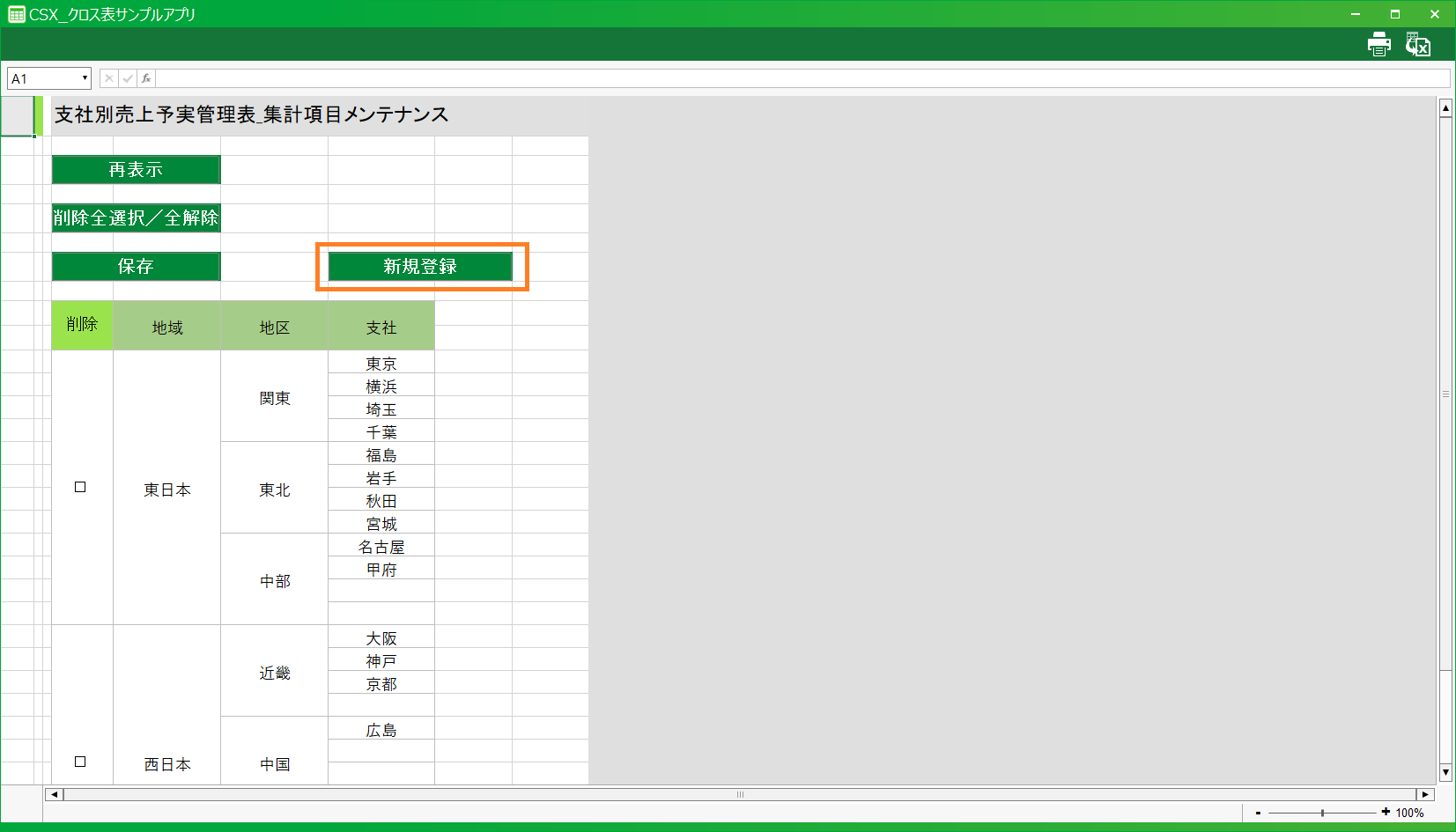Click the vertical scrollbar down arrow
Image resolution: width=1456 pixels, height=832 pixels.
1445,773
